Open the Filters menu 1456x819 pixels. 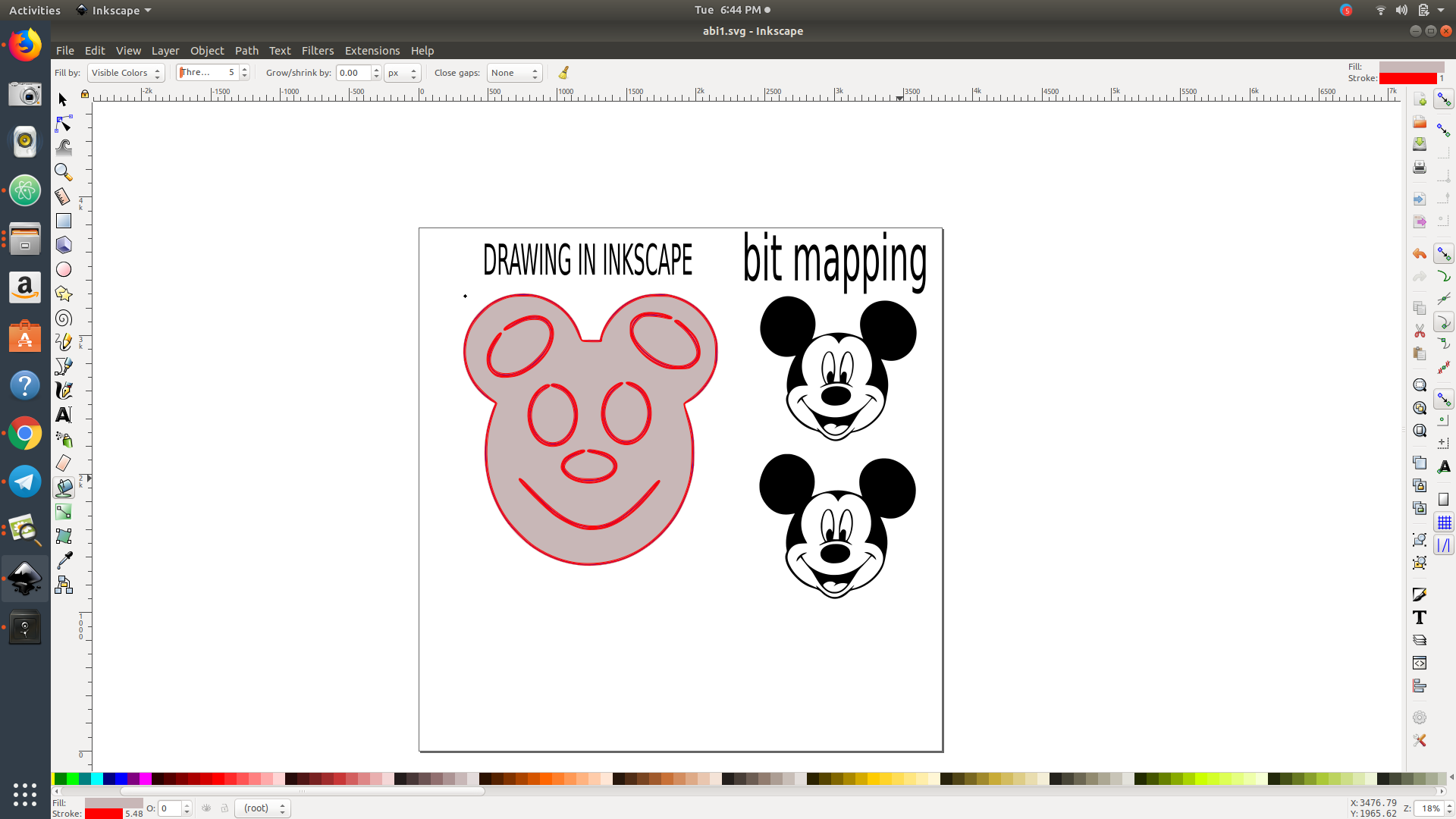click(318, 51)
